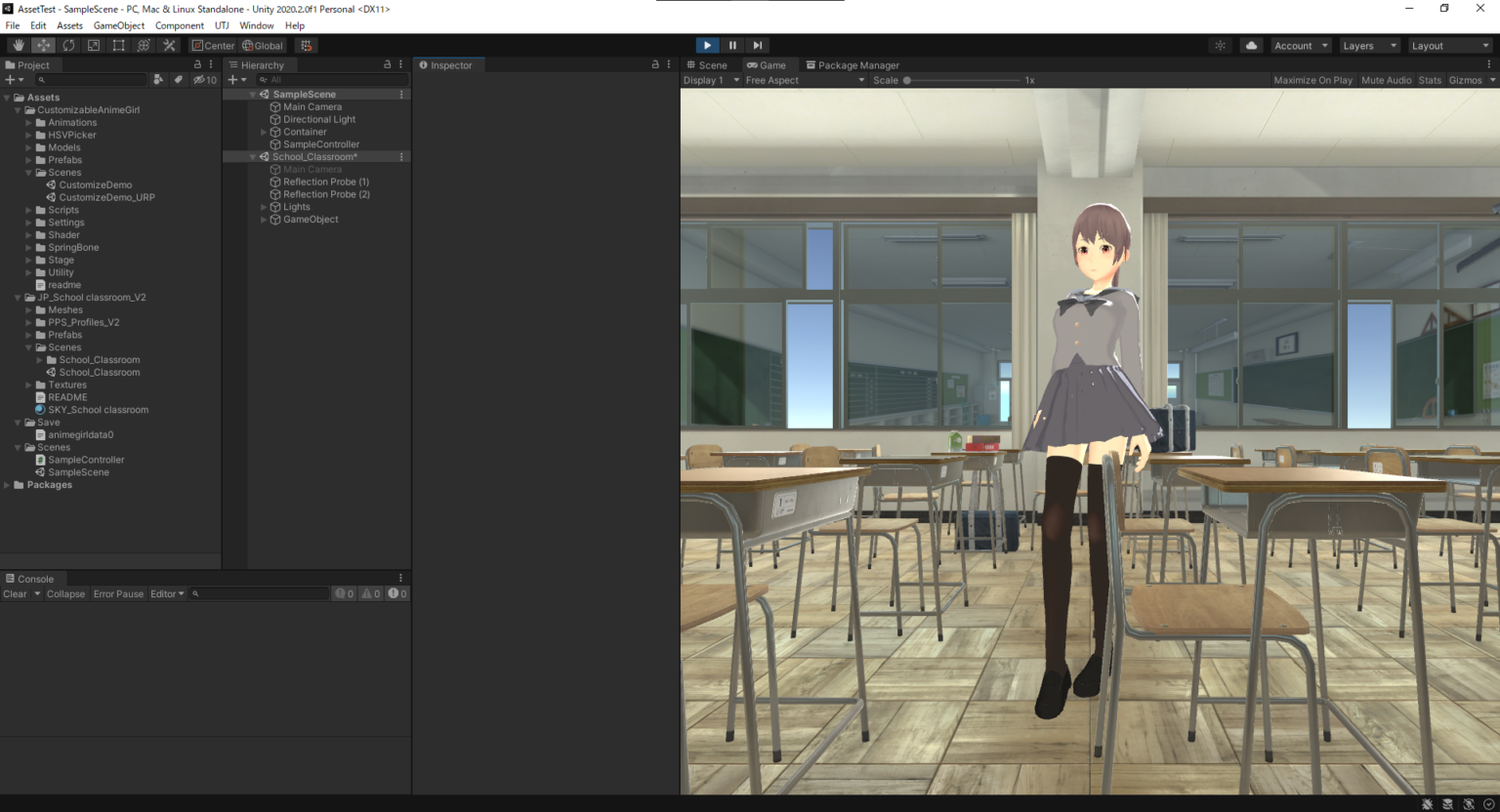Viewport: 1500px width, 812px height.
Task: Select the Hand tool for panning
Action: (17, 45)
